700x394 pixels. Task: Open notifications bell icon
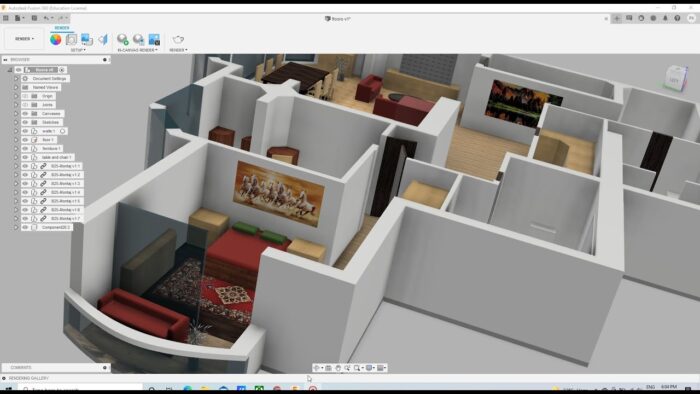point(665,18)
